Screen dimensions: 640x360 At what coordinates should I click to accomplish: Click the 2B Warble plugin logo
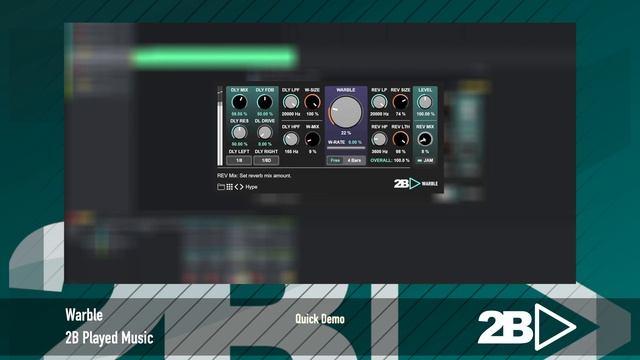coord(416,184)
